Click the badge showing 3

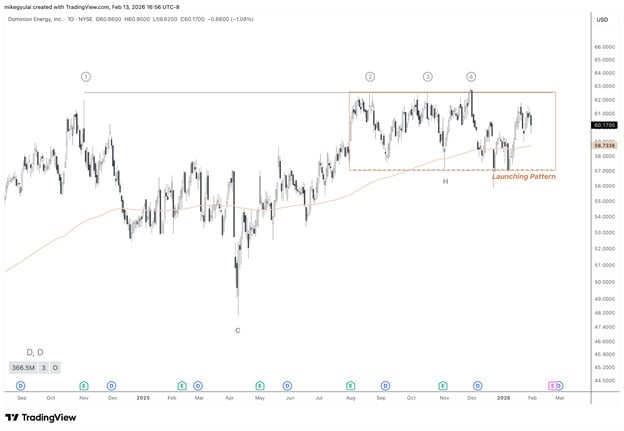click(44, 368)
